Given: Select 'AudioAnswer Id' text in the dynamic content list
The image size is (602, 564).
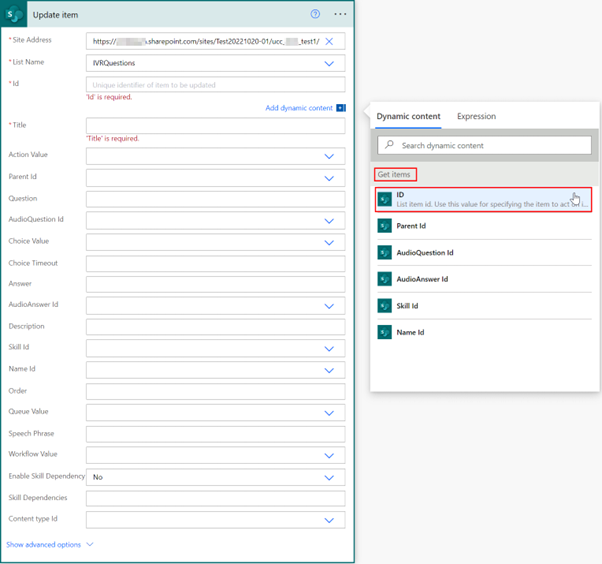Looking at the screenshot, I should coord(422,279).
